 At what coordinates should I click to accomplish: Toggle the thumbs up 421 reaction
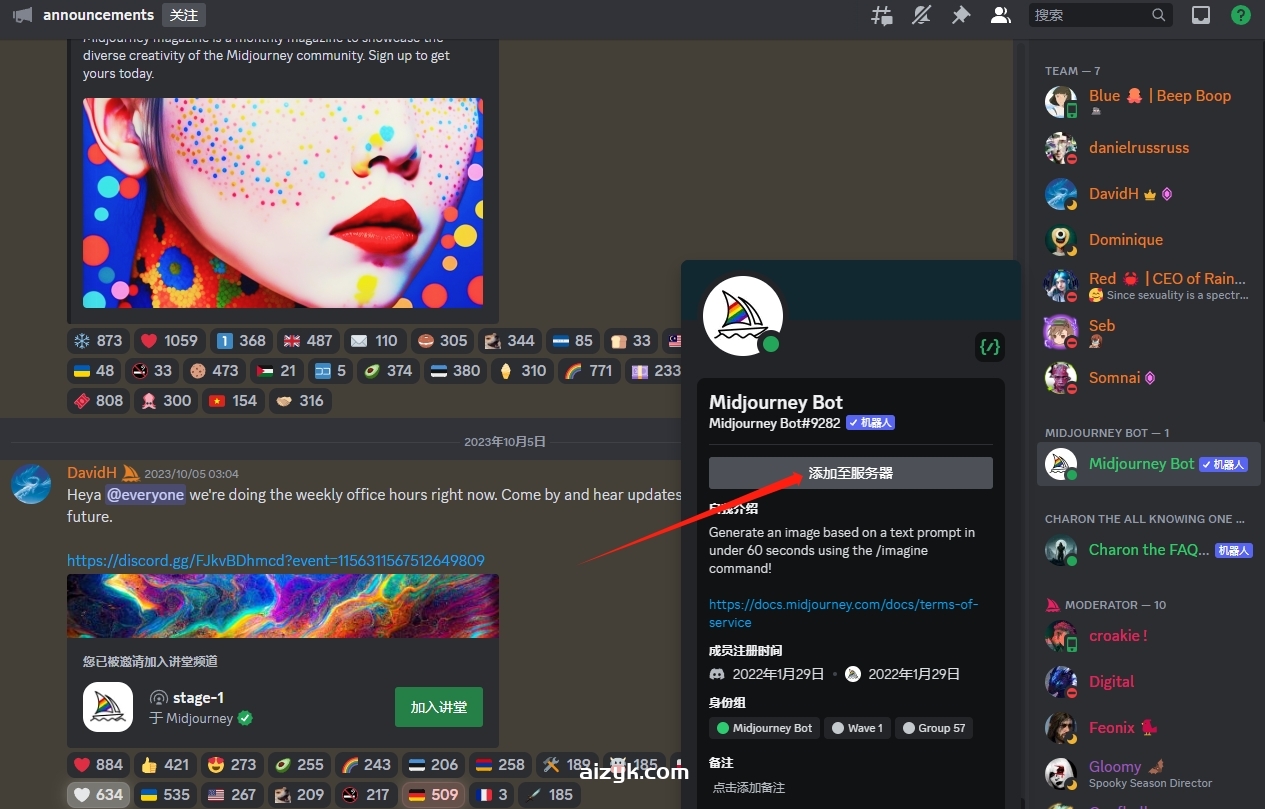click(x=165, y=764)
